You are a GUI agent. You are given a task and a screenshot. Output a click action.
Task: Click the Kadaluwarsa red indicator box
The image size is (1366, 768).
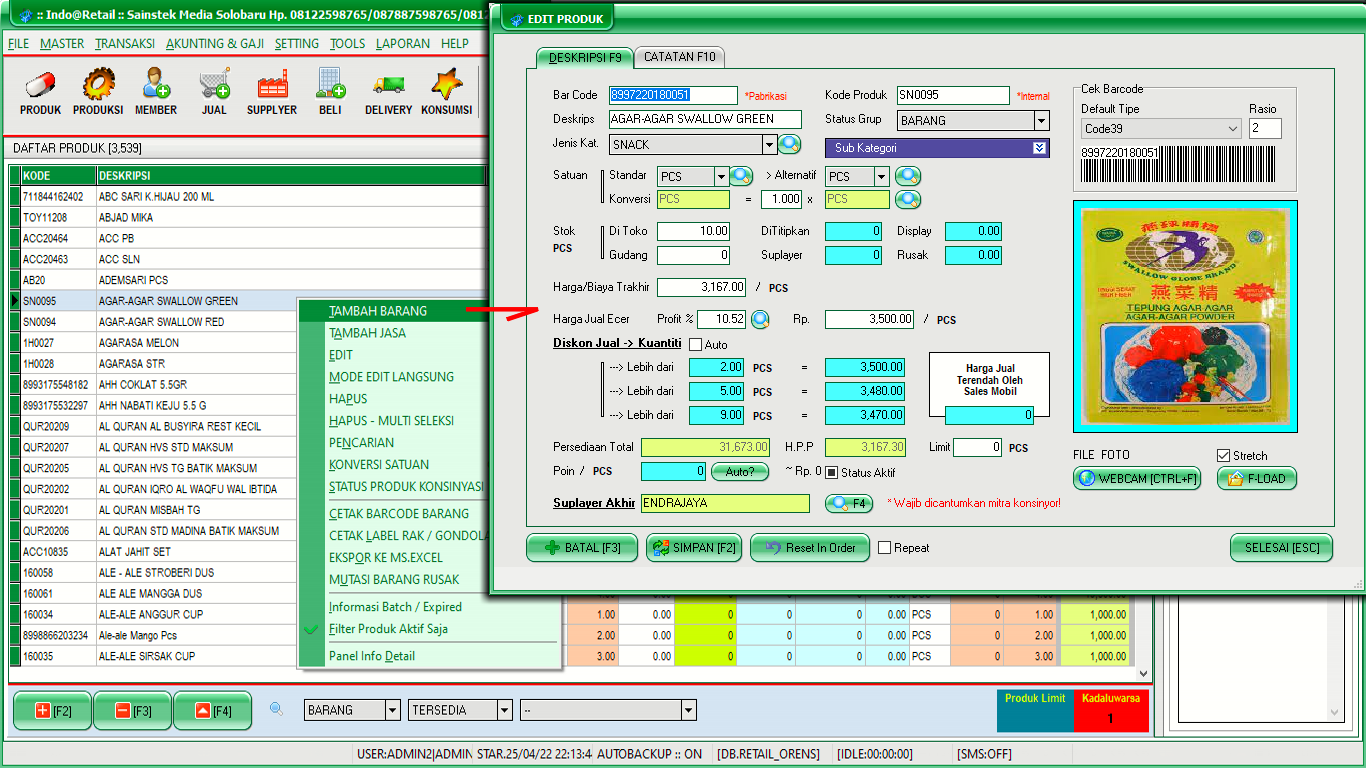[1110, 711]
